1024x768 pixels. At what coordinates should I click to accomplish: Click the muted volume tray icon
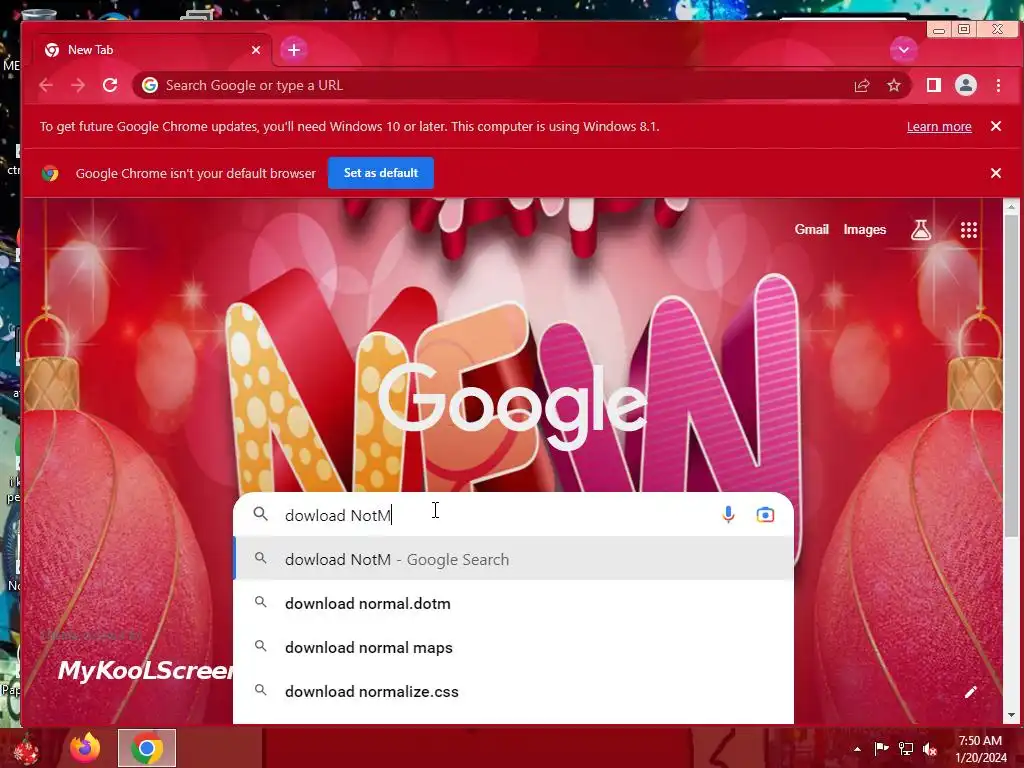930,749
